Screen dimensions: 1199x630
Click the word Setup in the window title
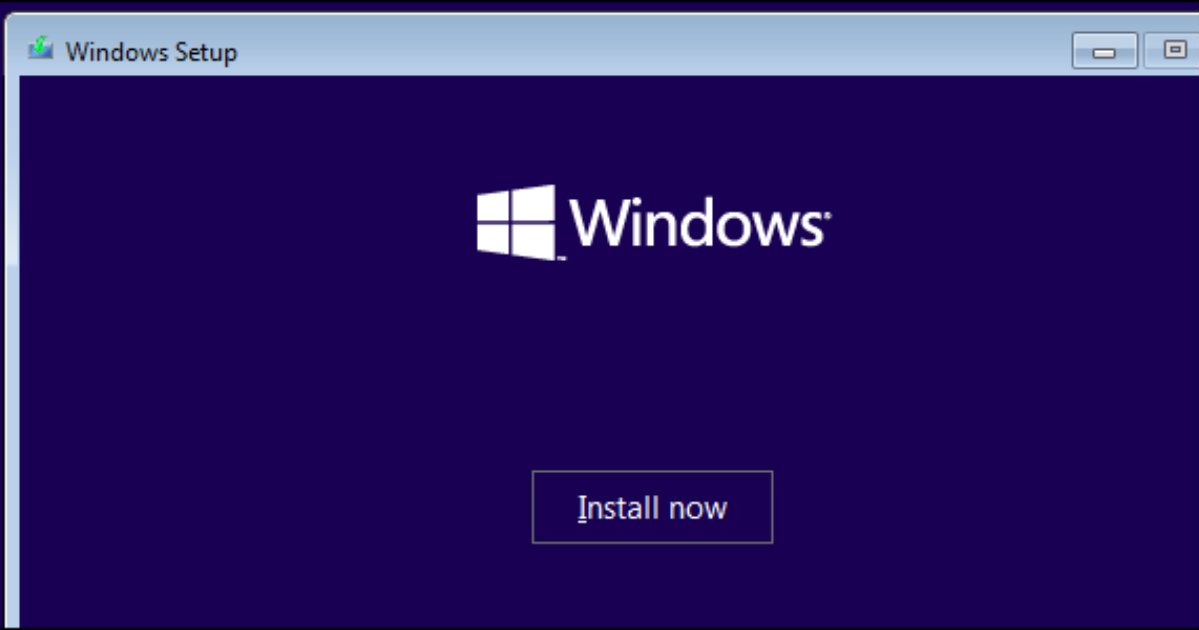click(x=206, y=53)
